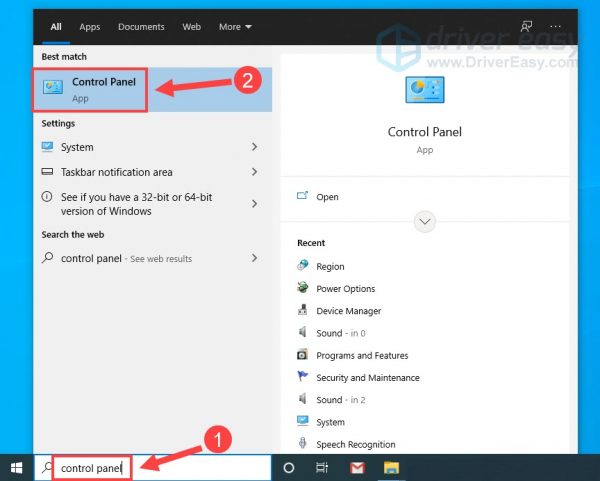
Task: Open Power Options from the Recent list
Action: (345, 289)
